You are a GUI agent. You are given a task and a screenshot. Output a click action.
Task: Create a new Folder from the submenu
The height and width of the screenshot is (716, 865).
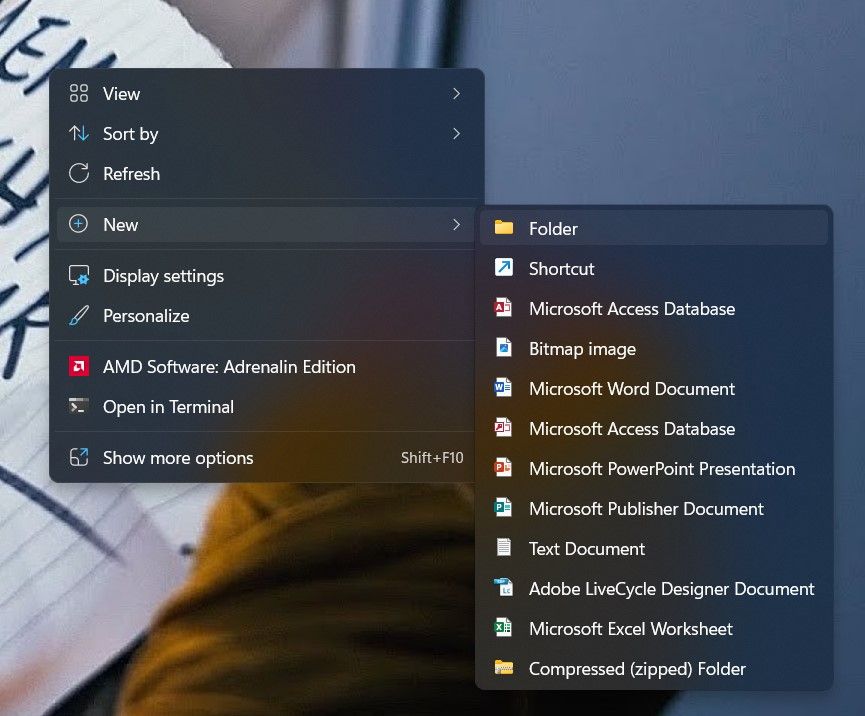(x=553, y=228)
